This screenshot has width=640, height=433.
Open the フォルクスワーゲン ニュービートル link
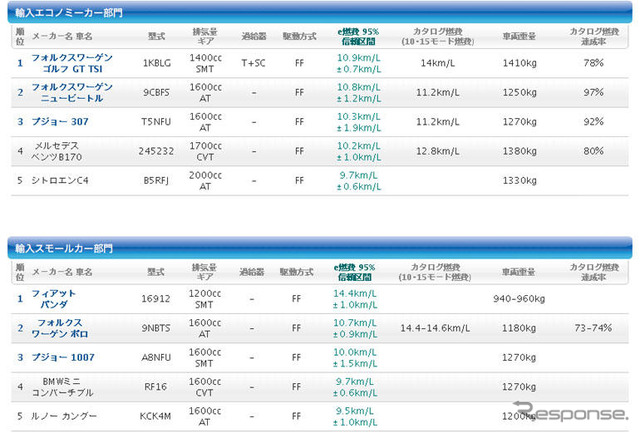(x=72, y=93)
